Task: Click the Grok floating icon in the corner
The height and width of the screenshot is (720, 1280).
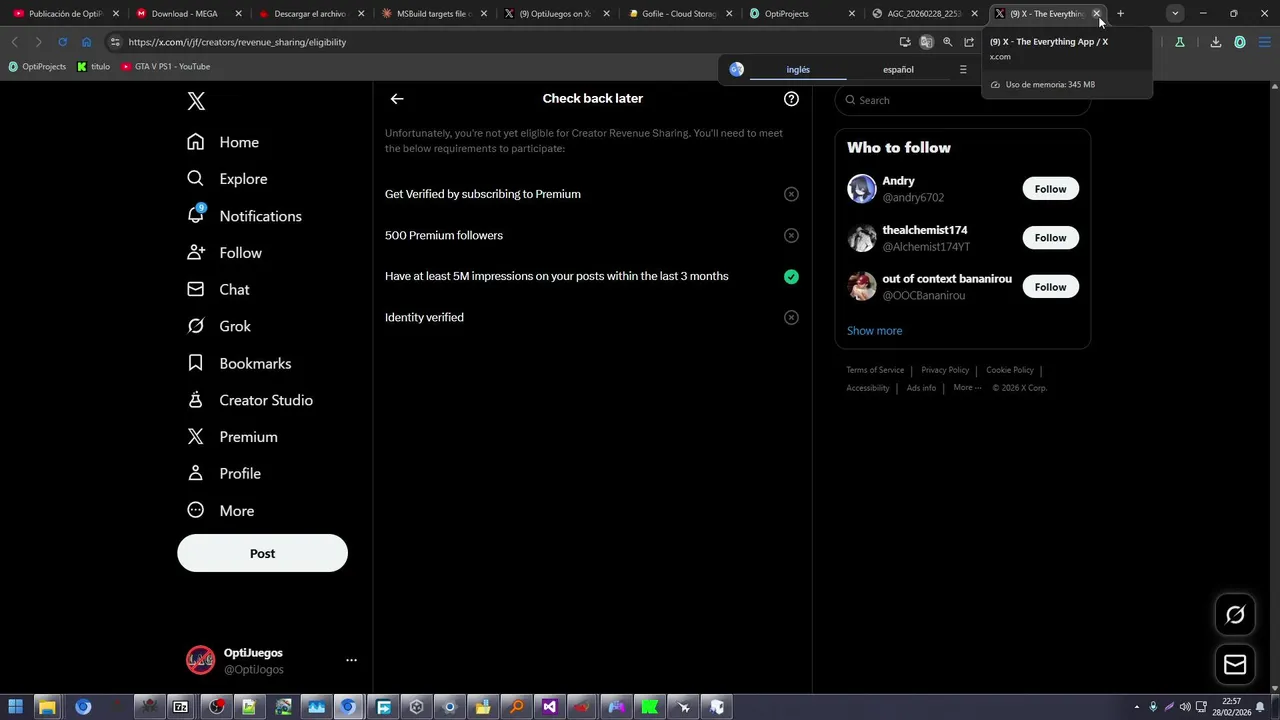Action: coord(1235,615)
